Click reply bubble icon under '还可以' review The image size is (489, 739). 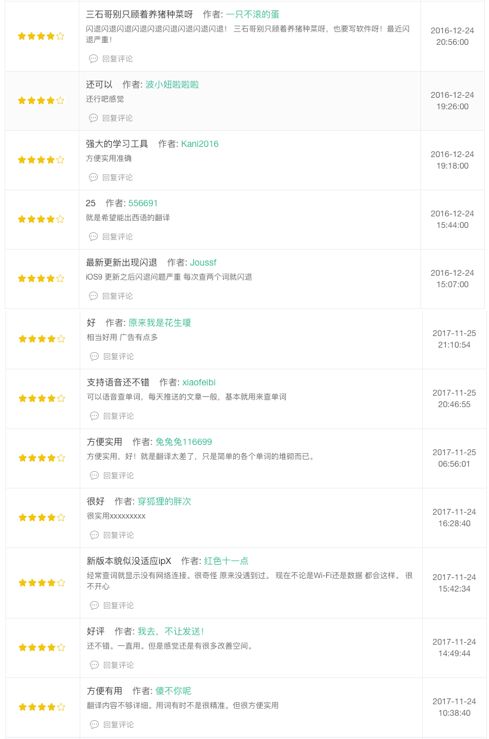pos(93,118)
